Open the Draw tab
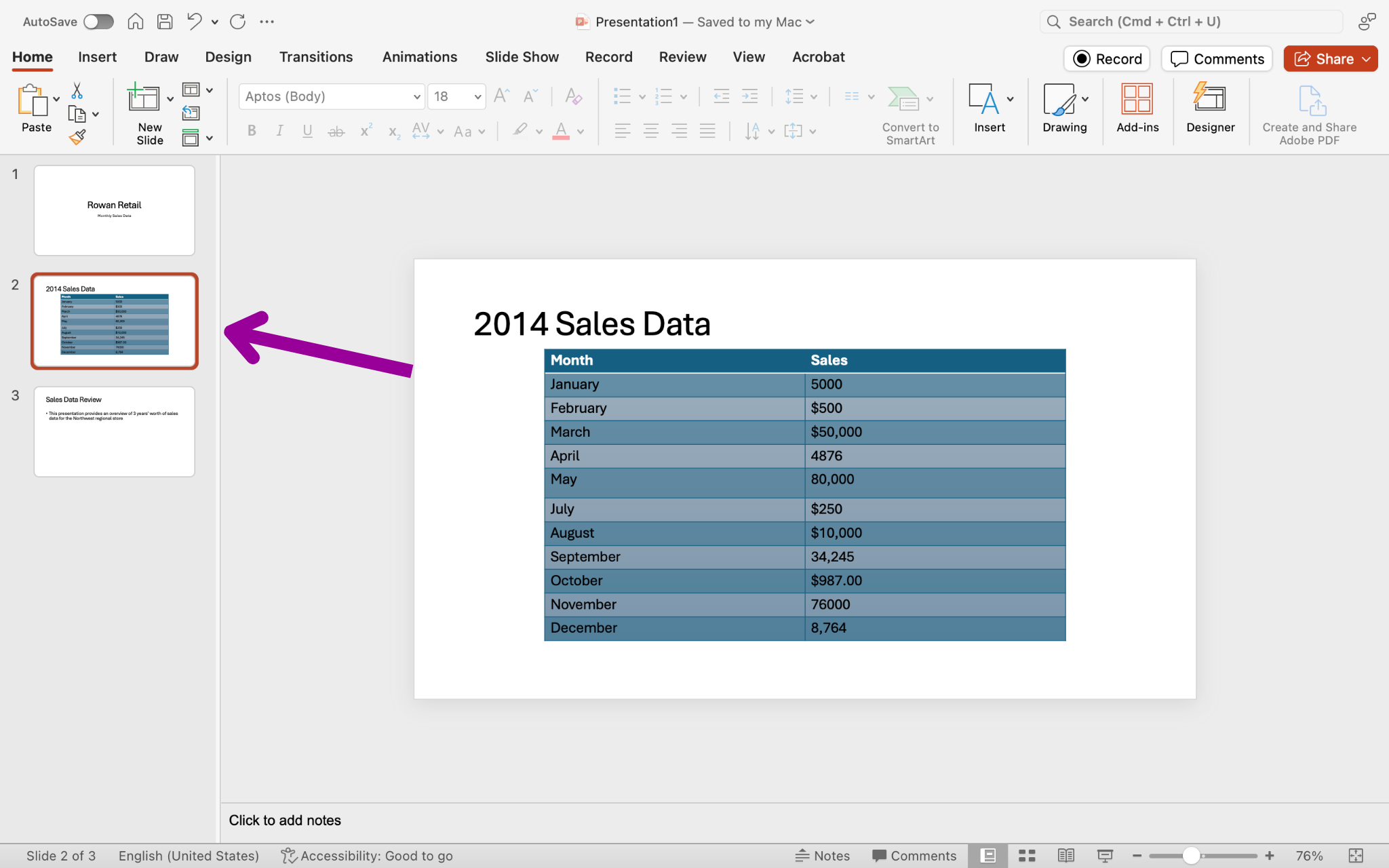Screen dimensions: 1389x868 [x=161, y=57]
